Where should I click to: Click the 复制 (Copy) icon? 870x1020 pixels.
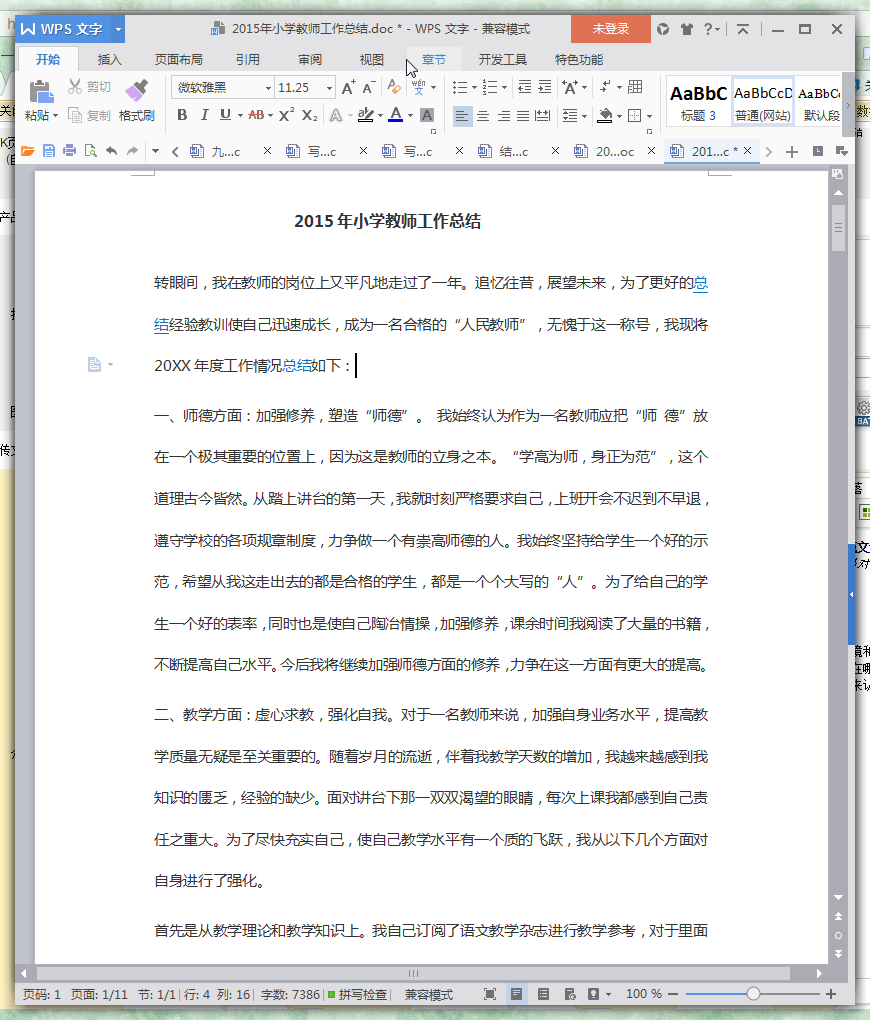tap(75, 114)
